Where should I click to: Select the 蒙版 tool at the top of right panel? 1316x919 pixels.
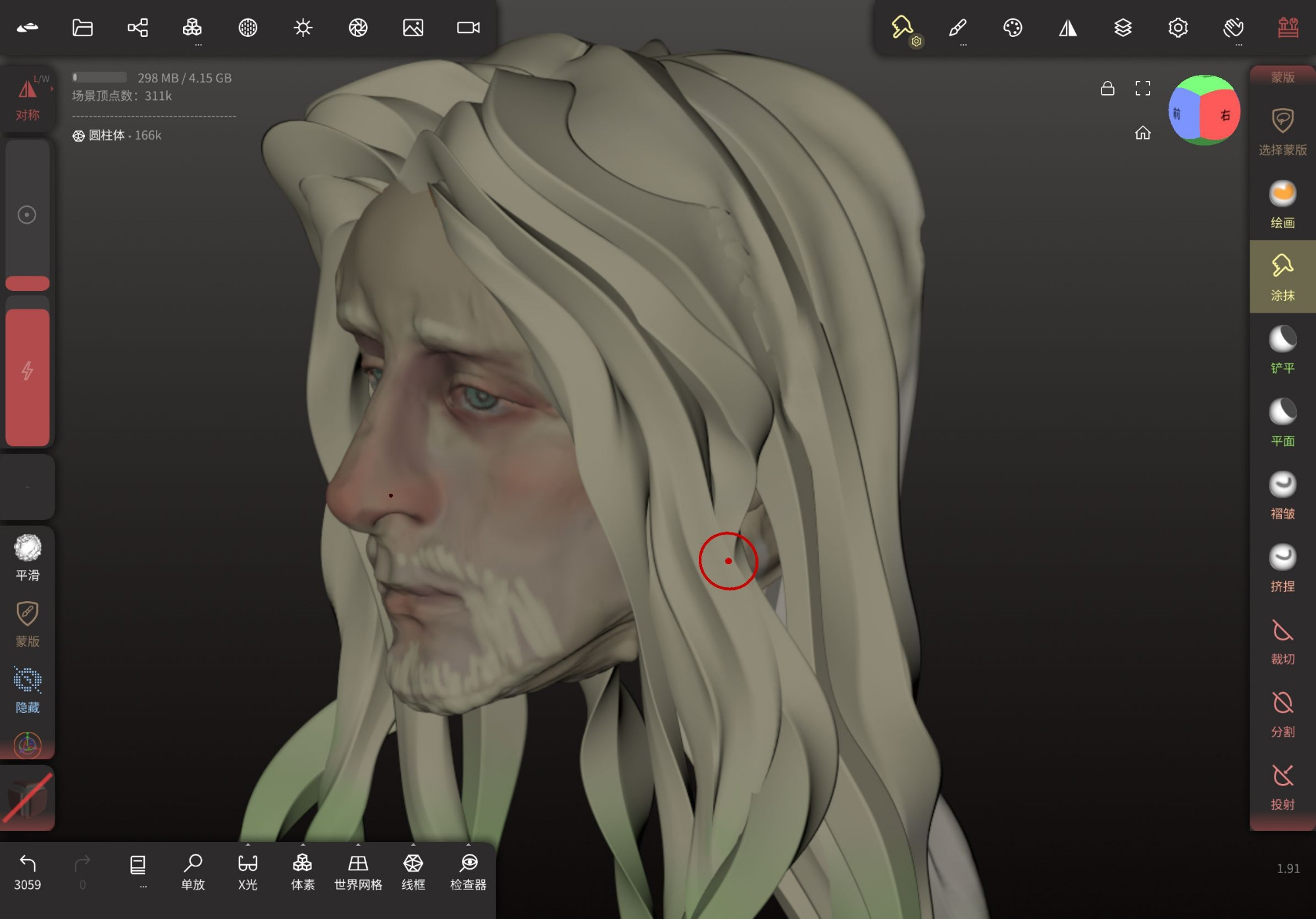(x=1282, y=77)
